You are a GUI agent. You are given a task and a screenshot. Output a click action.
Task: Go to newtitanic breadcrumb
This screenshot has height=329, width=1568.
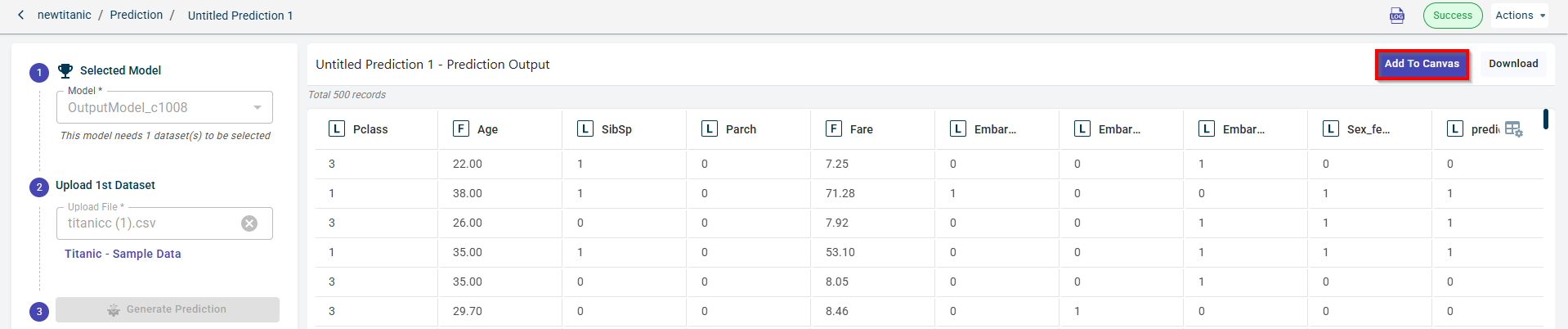(65, 16)
